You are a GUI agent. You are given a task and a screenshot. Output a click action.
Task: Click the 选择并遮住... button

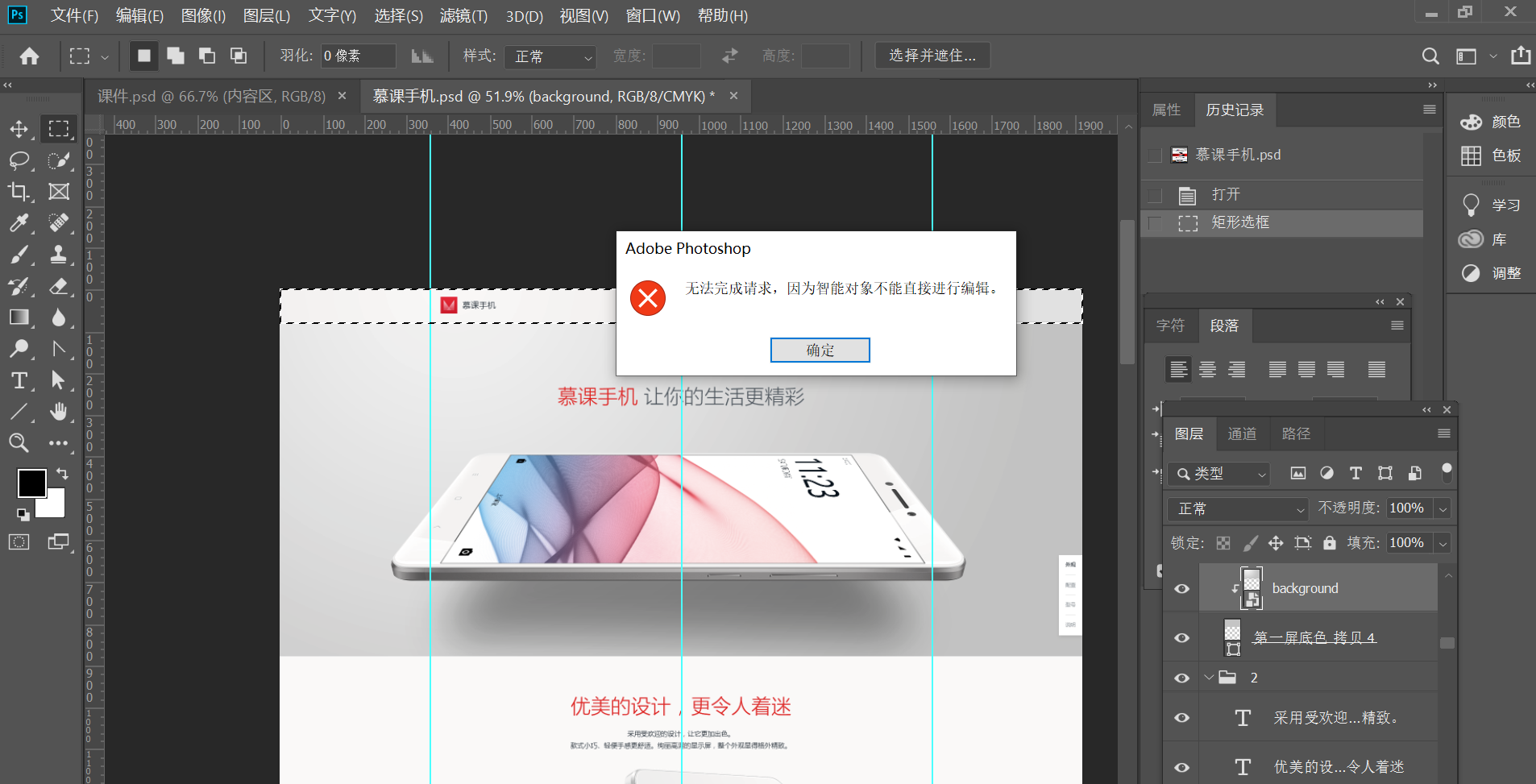point(932,56)
